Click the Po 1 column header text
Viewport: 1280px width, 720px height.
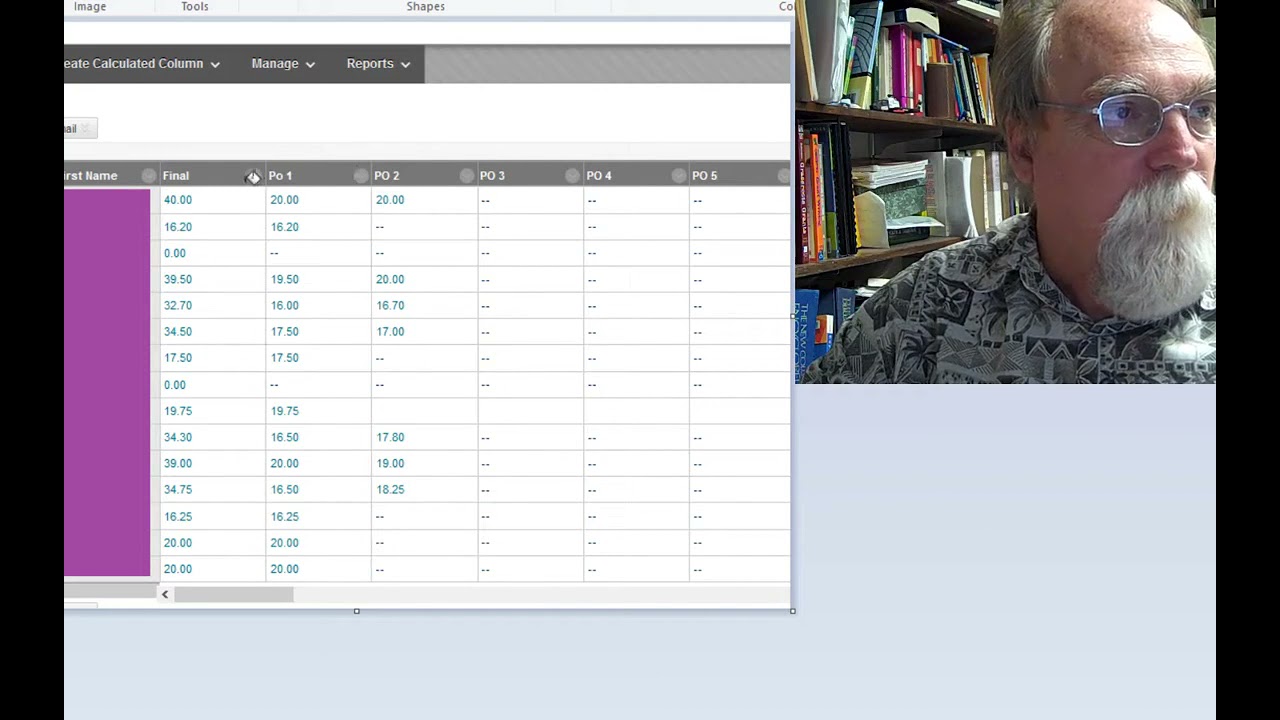point(280,176)
